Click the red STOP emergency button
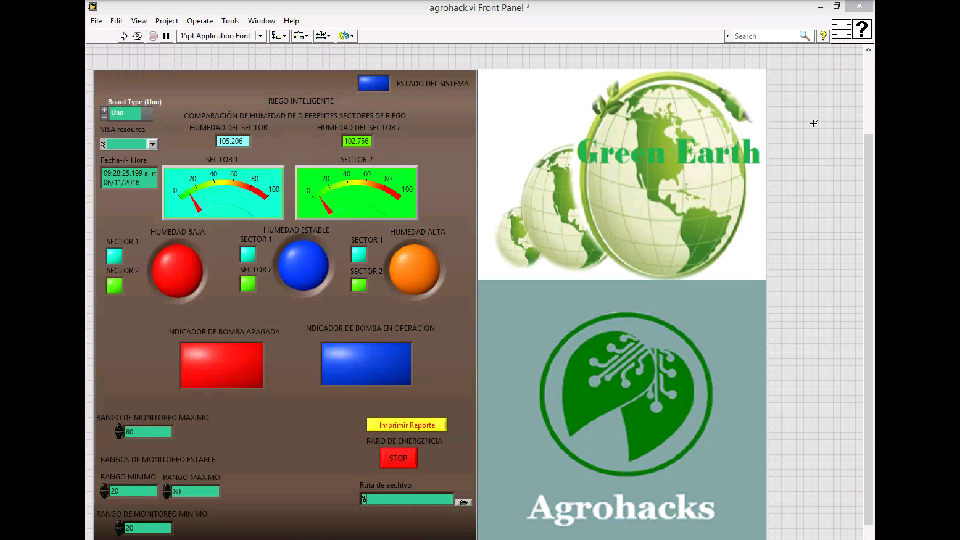The height and width of the screenshot is (540, 960). [x=399, y=458]
